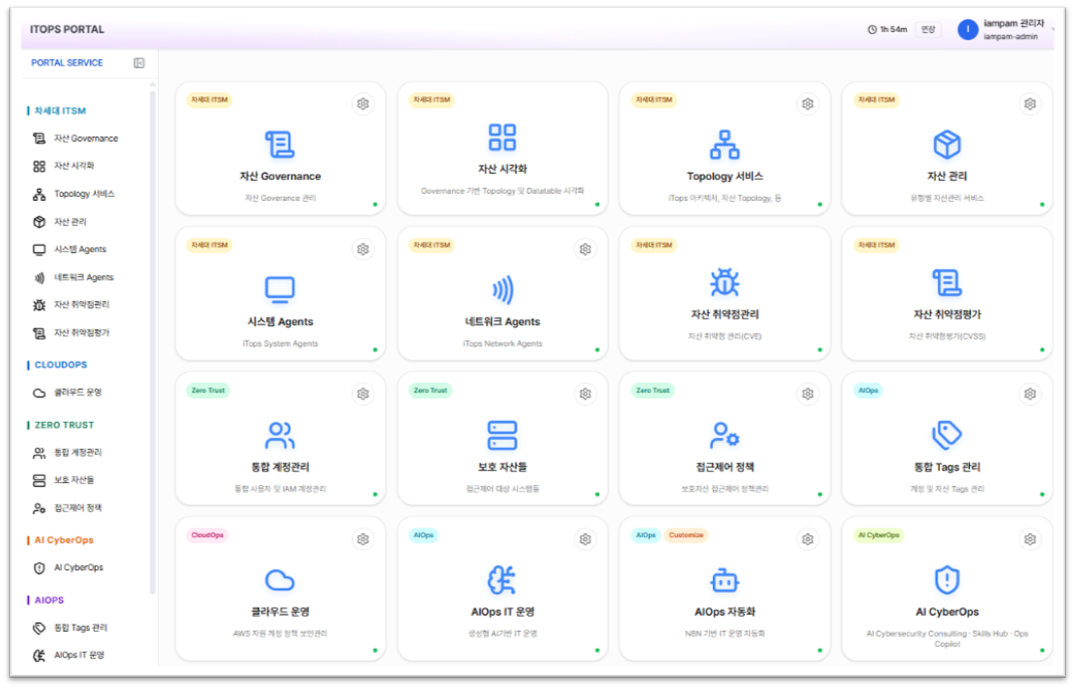Screen dimensions: 1075x689
Task: Extend session with the 연장 button
Action: point(928,29)
